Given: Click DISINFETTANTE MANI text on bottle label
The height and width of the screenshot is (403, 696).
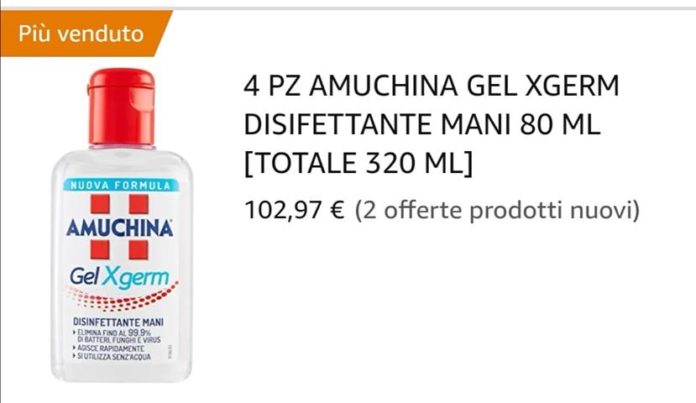Looking at the screenshot, I should [x=118, y=322].
